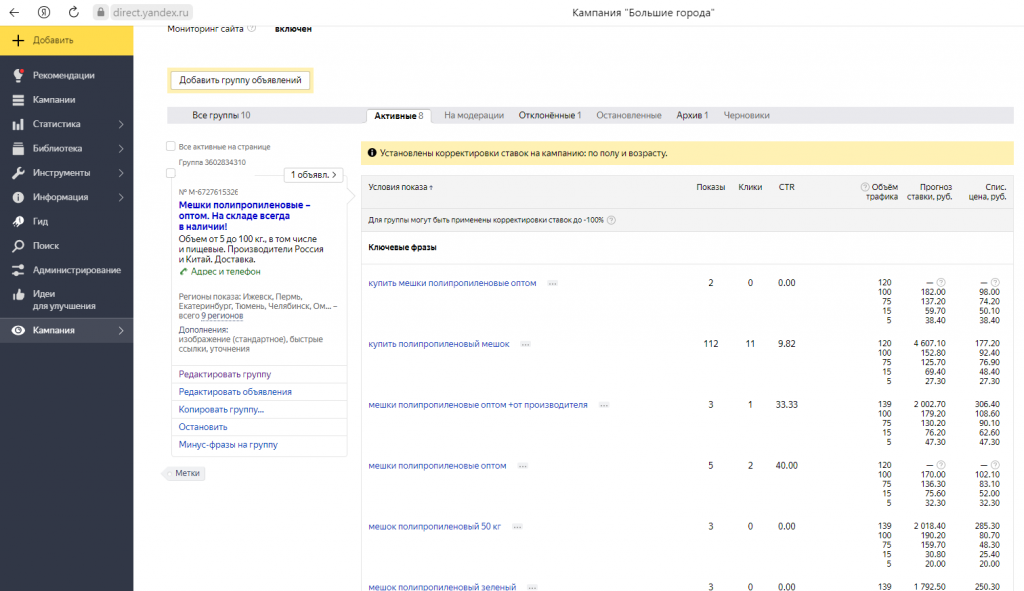Click the Администрирование sliders icon
This screenshot has height=591, width=1024.
coord(18,270)
